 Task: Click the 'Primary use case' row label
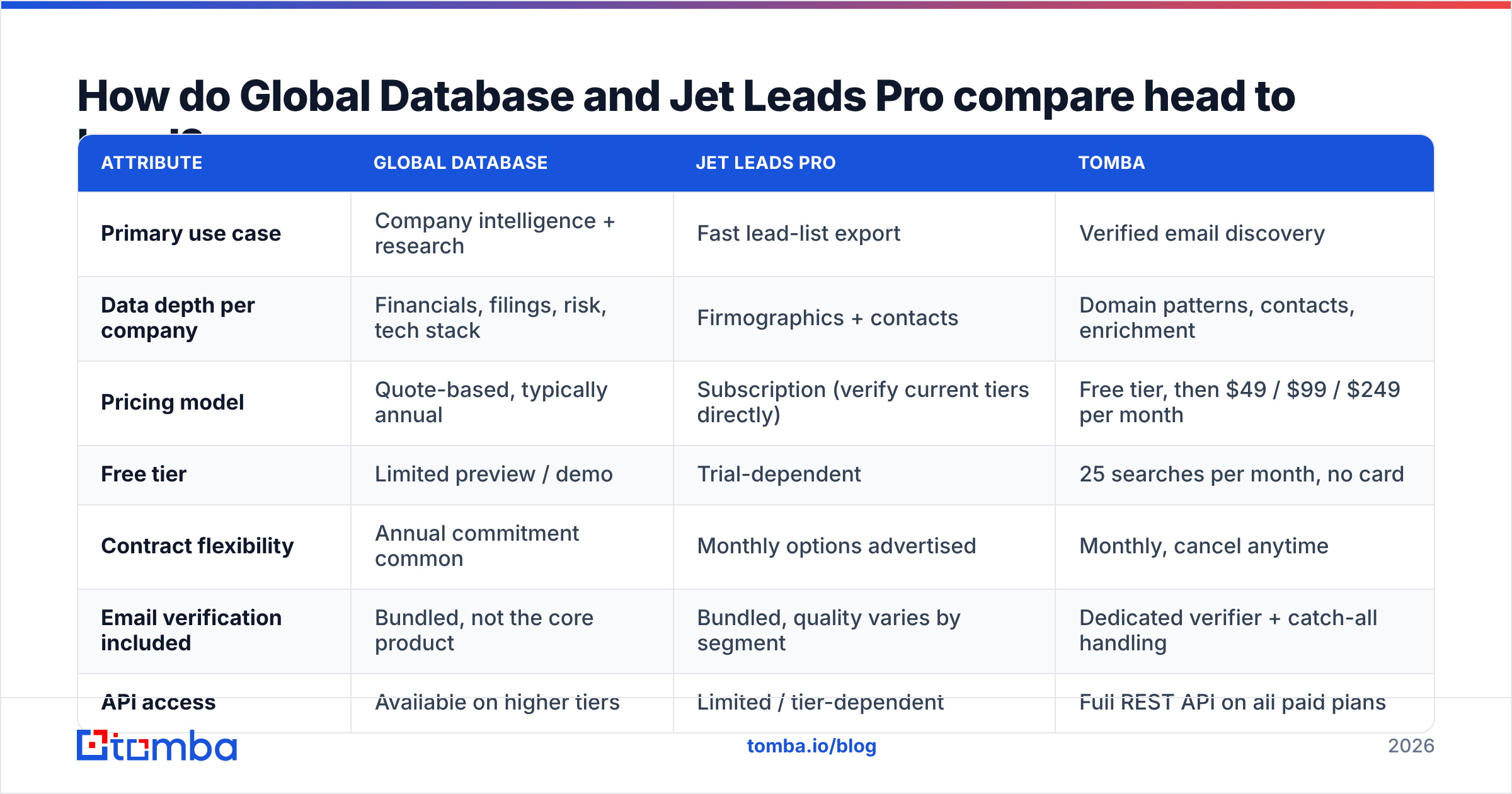pyautogui.click(x=191, y=233)
